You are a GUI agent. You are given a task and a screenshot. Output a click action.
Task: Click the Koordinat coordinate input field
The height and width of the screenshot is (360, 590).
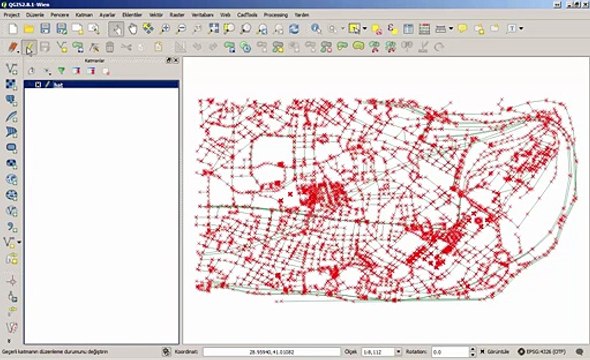pos(272,352)
